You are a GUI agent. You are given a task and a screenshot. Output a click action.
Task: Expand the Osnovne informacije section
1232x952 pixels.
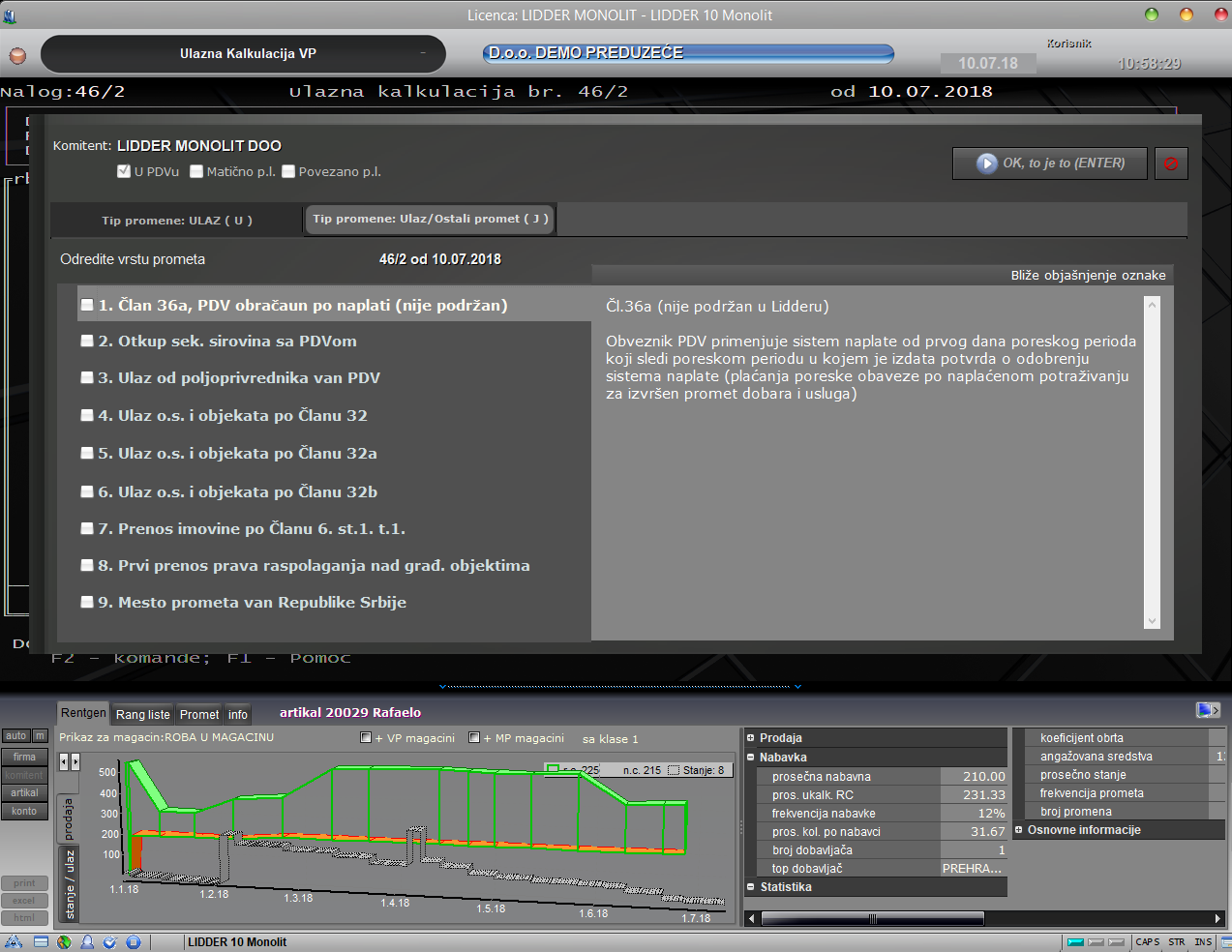click(1019, 829)
